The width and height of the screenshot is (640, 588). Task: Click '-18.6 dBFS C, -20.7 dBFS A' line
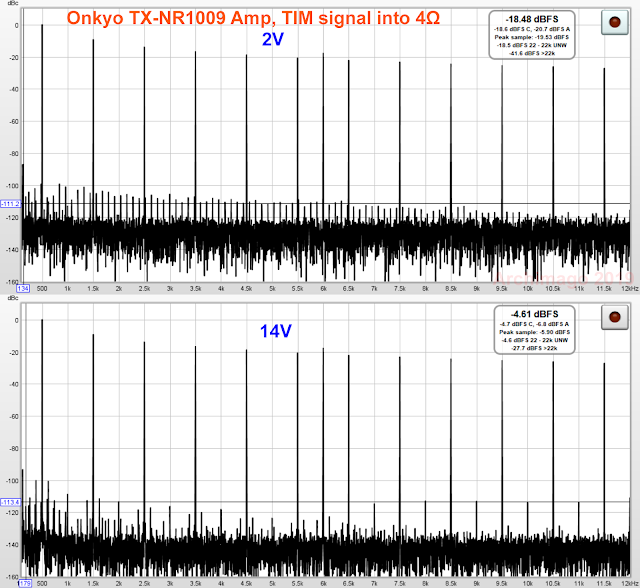532,29
